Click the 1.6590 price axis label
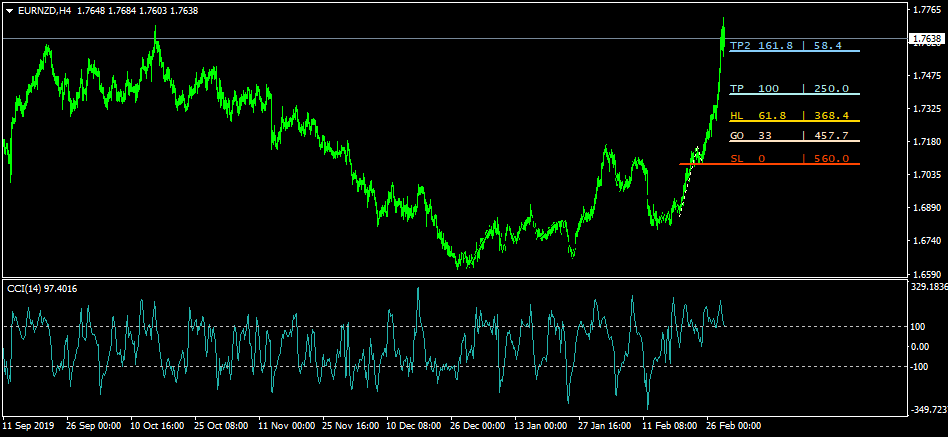This screenshot has height=437, width=948. point(925,274)
